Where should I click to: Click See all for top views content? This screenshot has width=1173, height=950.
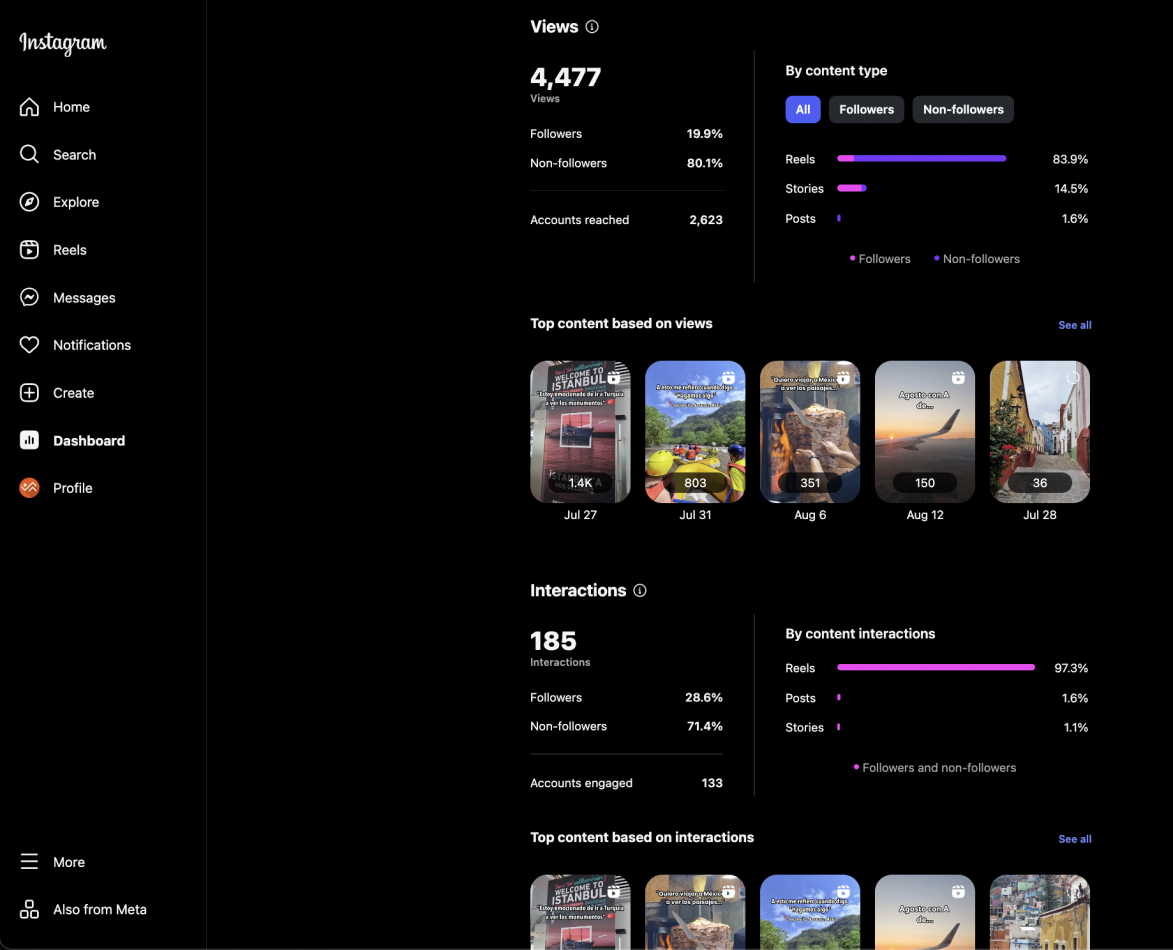point(1074,325)
